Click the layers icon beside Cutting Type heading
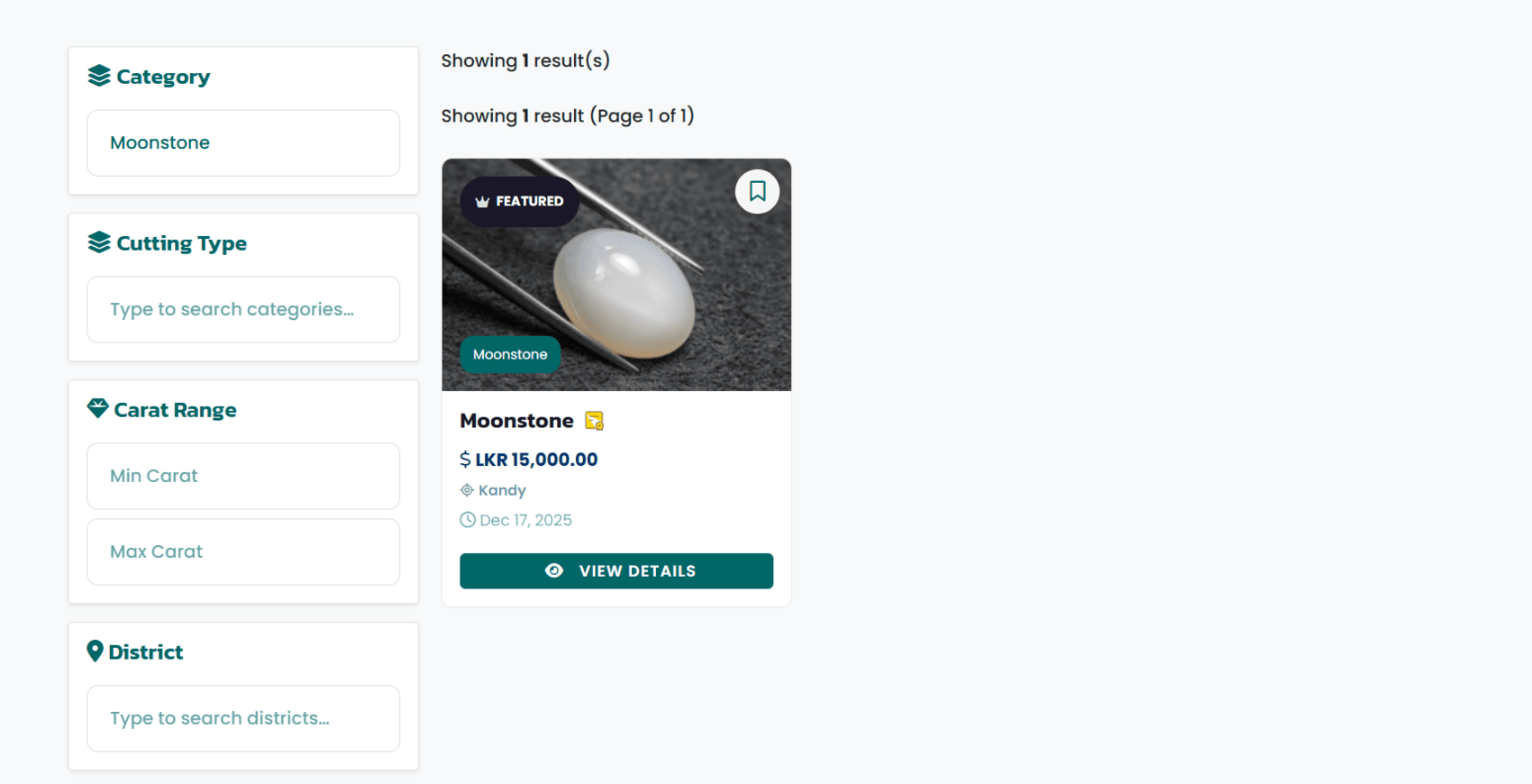The width and height of the screenshot is (1532, 784). click(x=97, y=242)
